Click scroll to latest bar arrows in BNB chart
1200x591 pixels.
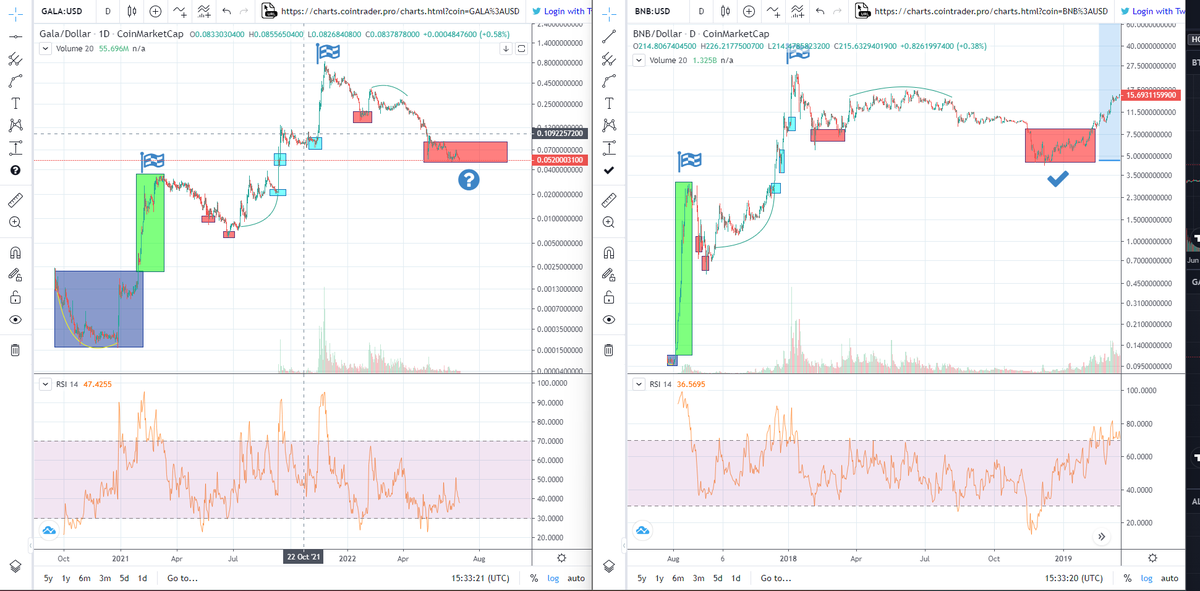1102,536
